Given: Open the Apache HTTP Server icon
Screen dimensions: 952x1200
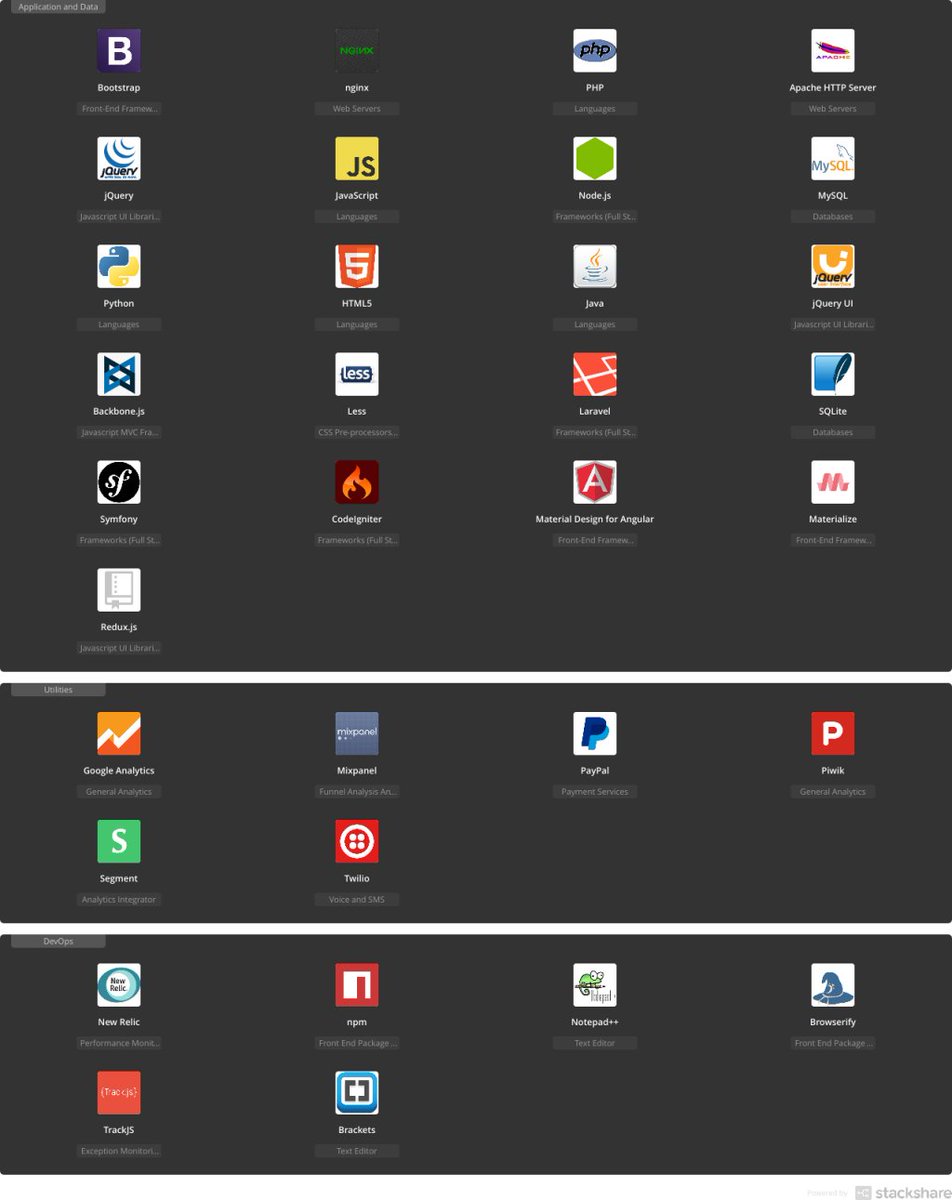Looking at the screenshot, I should click(833, 50).
